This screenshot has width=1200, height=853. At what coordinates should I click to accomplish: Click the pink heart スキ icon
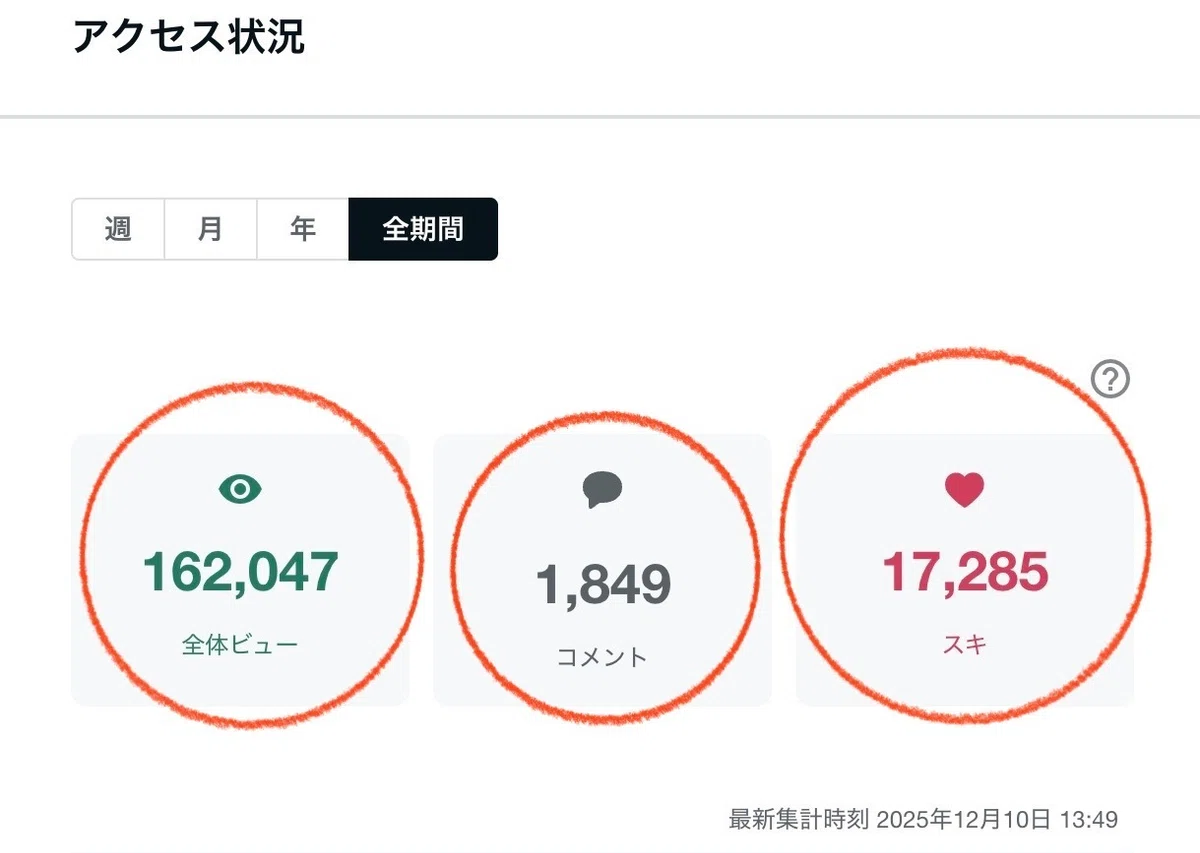(x=964, y=489)
